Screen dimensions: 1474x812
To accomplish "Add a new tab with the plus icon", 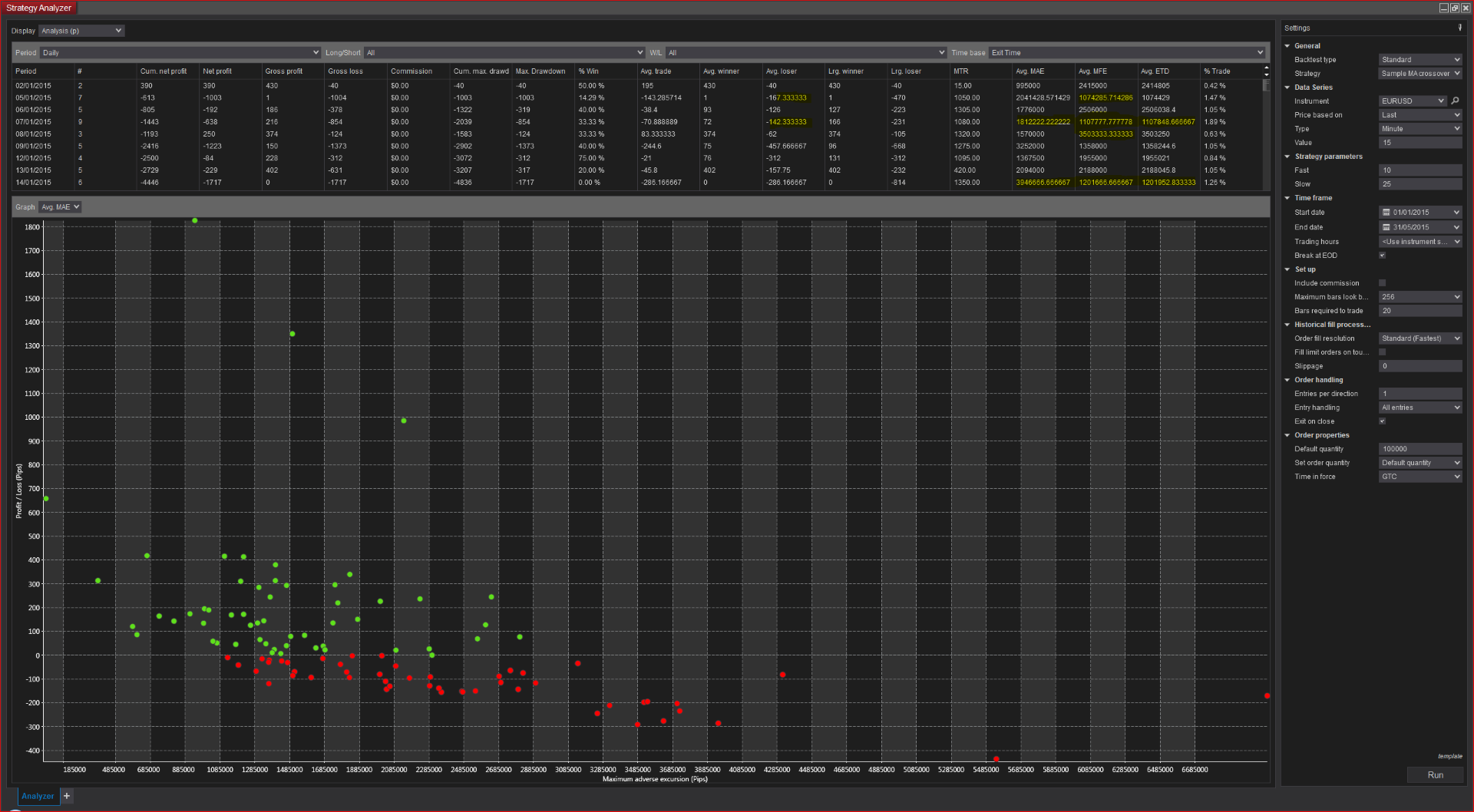I will pyautogui.click(x=67, y=796).
